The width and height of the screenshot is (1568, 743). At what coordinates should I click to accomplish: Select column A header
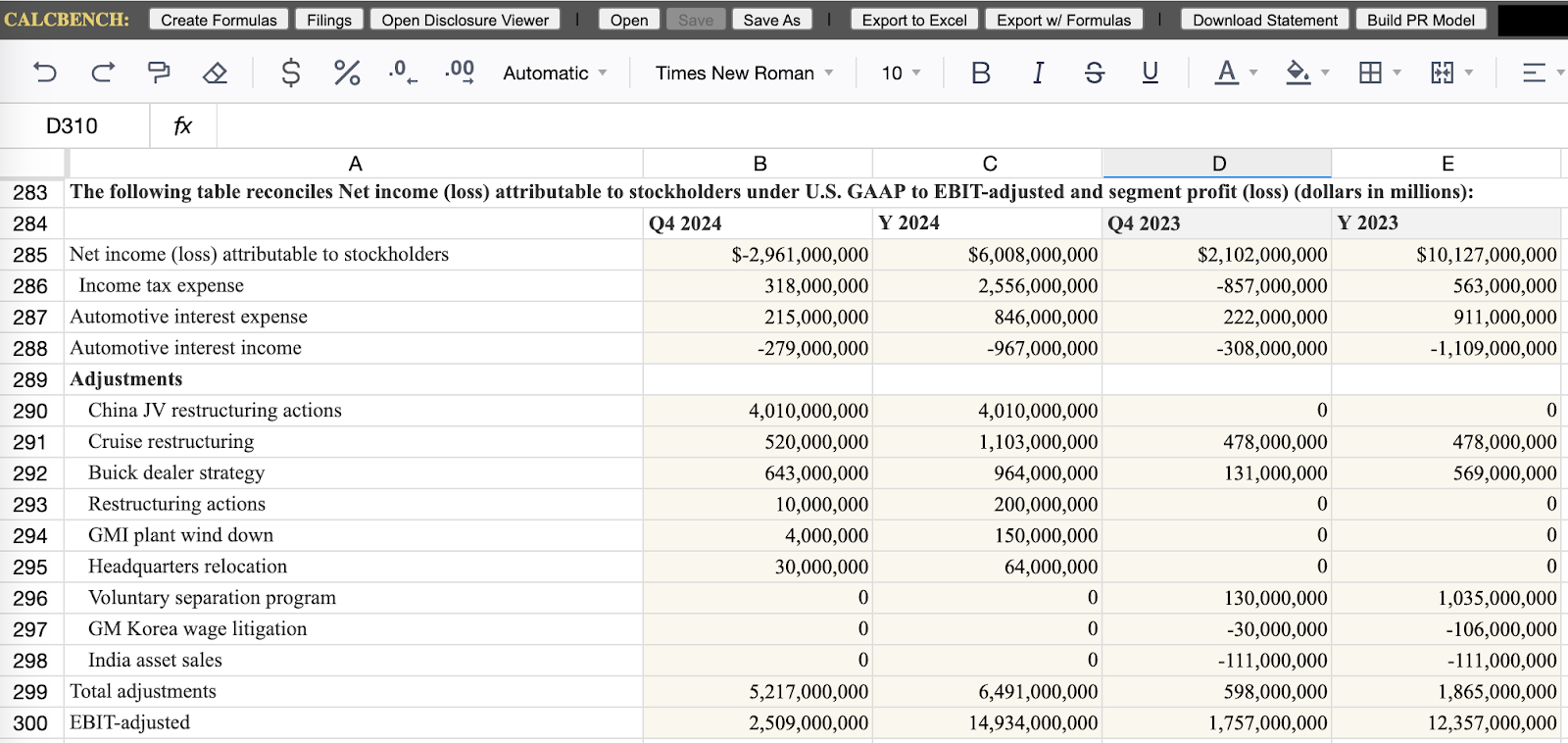pyautogui.click(x=355, y=164)
